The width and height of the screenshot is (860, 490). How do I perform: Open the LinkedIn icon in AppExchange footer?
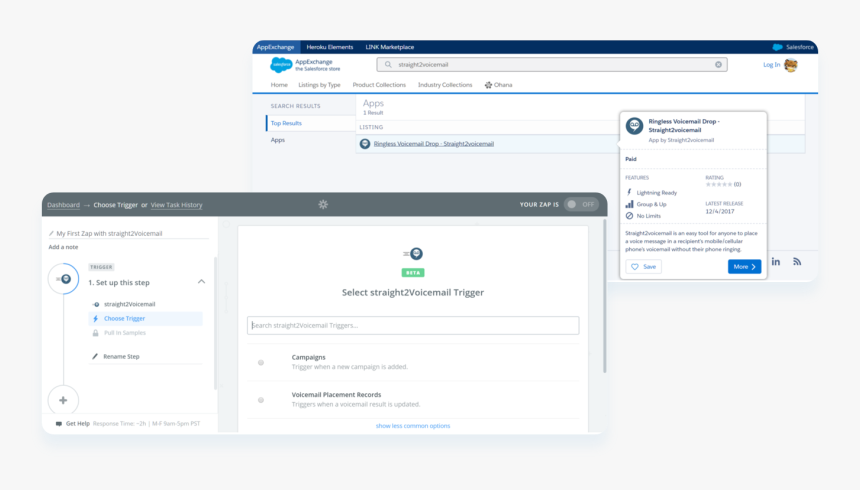[776, 262]
